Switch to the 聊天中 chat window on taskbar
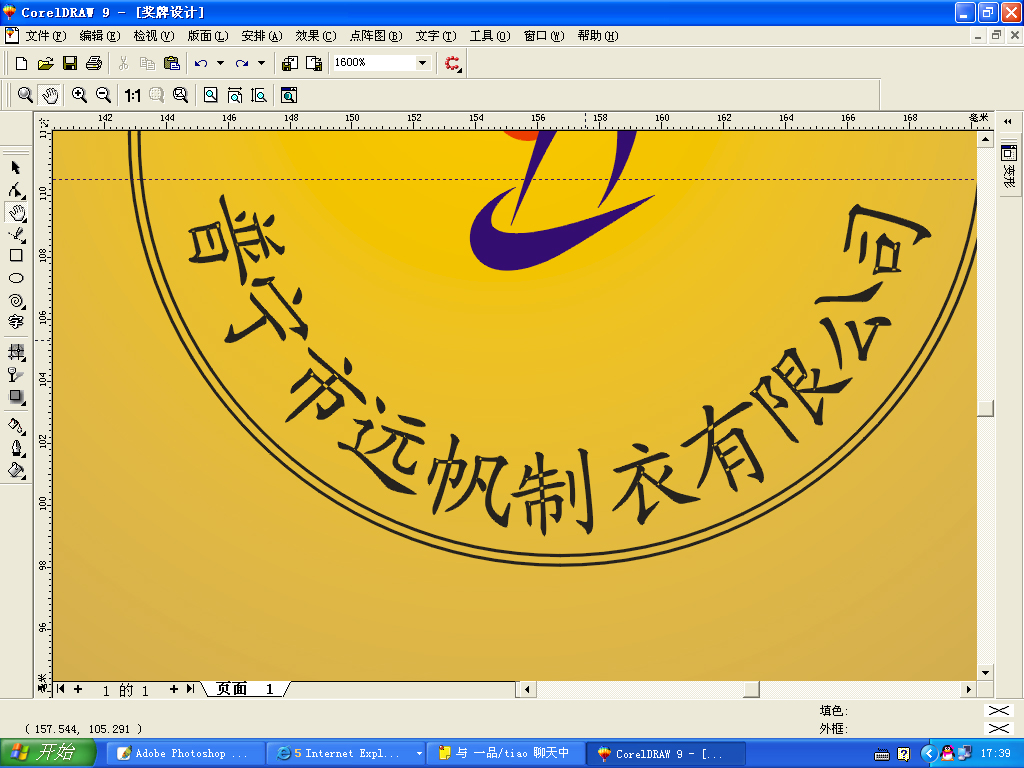This screenshot has width=1024, height=768. pyautogui.click(x=504, y=754)
